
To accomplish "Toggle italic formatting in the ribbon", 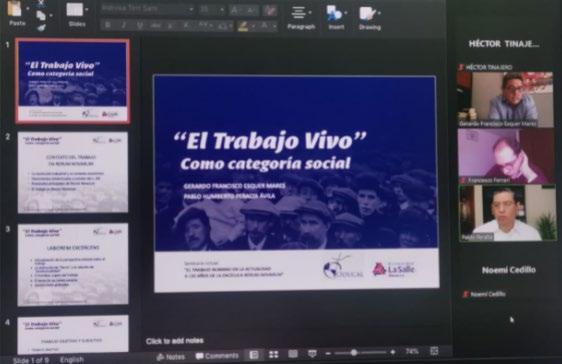I will pos(124,25).
